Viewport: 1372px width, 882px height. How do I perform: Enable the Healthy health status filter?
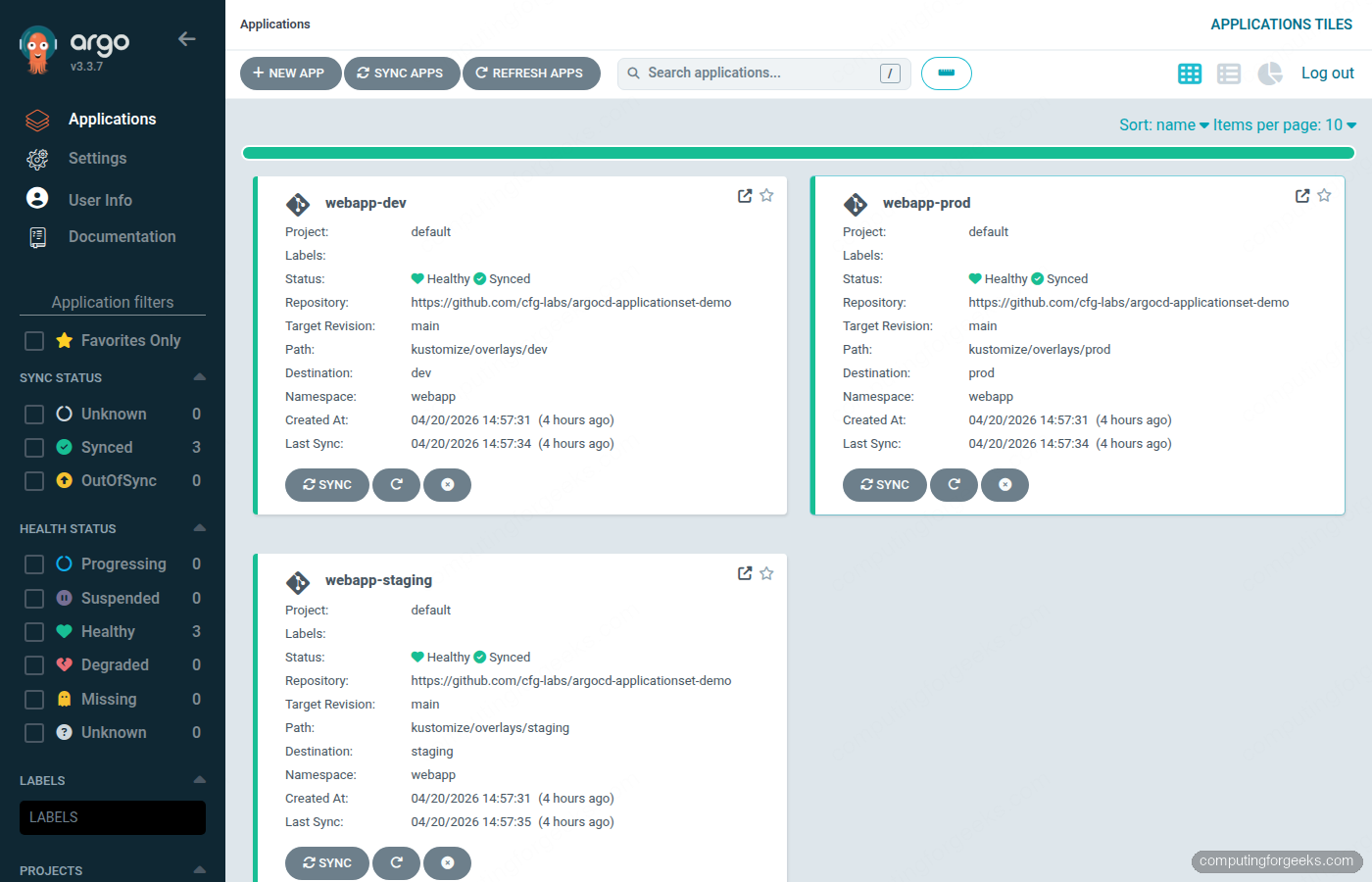click(33, 631)
